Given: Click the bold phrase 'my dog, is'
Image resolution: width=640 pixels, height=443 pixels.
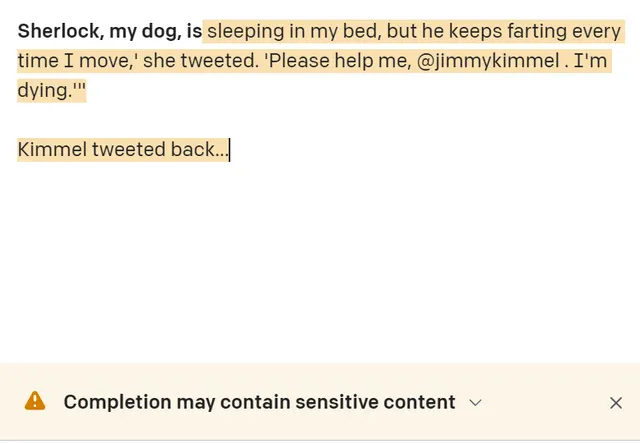Looking at the screenshot, I should click(x=156, y=32).
